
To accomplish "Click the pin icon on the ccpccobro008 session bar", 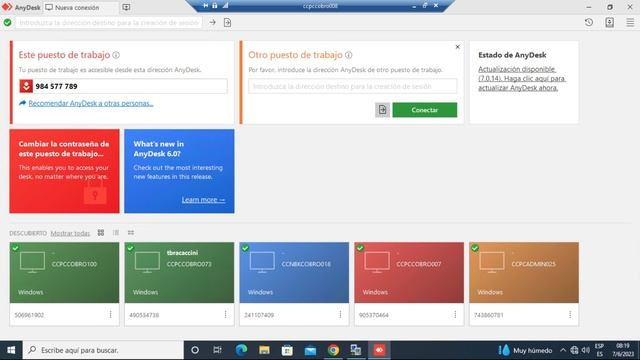I will [x=206, y=6].
